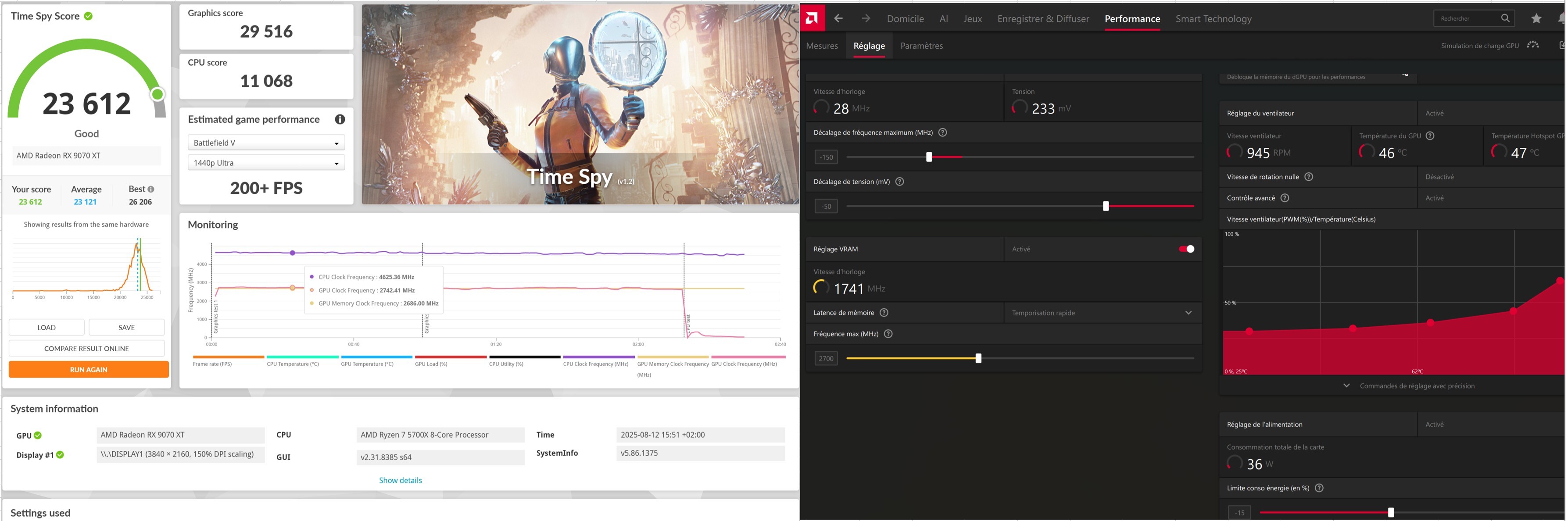Click help icon for Décalage de fréquence maximum
This screenshot has width=1568, height=521.
[942, 132]
